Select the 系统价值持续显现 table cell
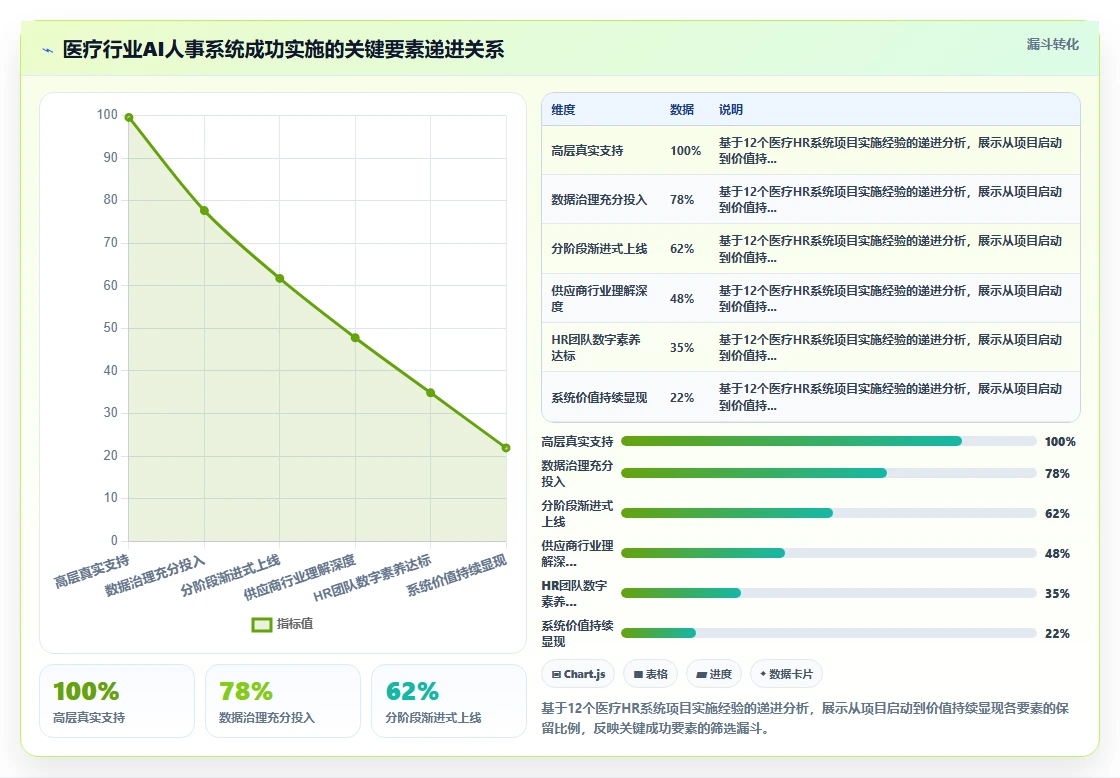Viewport: 1120px width, 778px height. 599,397
